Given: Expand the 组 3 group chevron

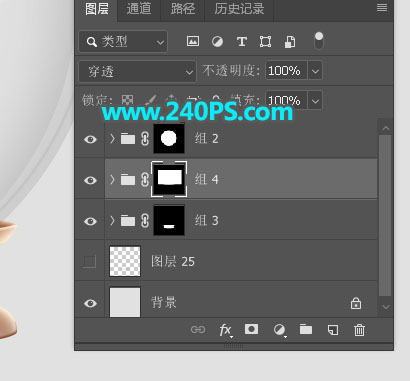Looking at the screenshot, I should (x=112, y=220).
